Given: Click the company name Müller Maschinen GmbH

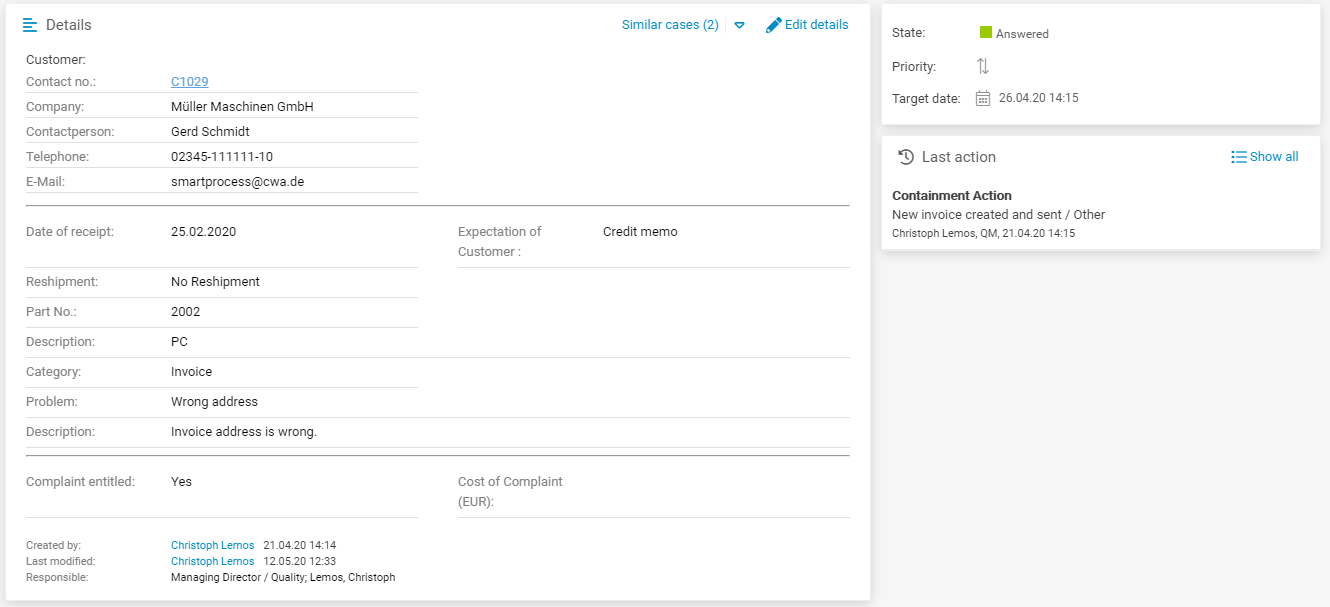Looking at the screenshot, I should (242, 107).
